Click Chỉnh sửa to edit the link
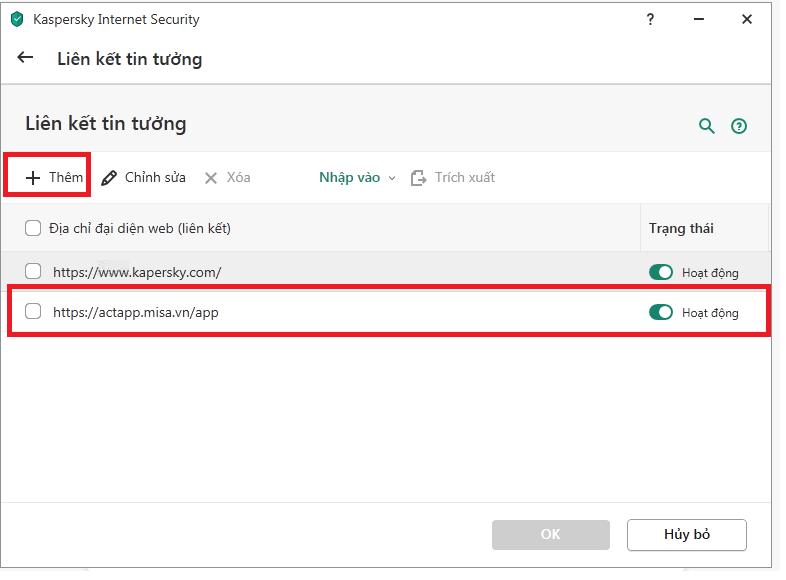Image resolution: width=786 pixels, height=580 pixels. (x=143, y=177)
